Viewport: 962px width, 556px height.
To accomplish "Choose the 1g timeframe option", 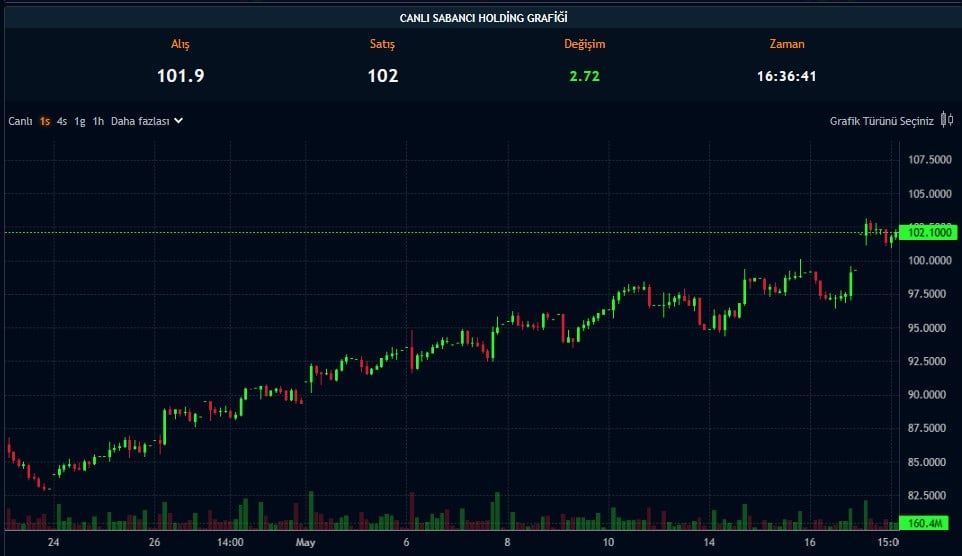I will (x=80, y=121).
